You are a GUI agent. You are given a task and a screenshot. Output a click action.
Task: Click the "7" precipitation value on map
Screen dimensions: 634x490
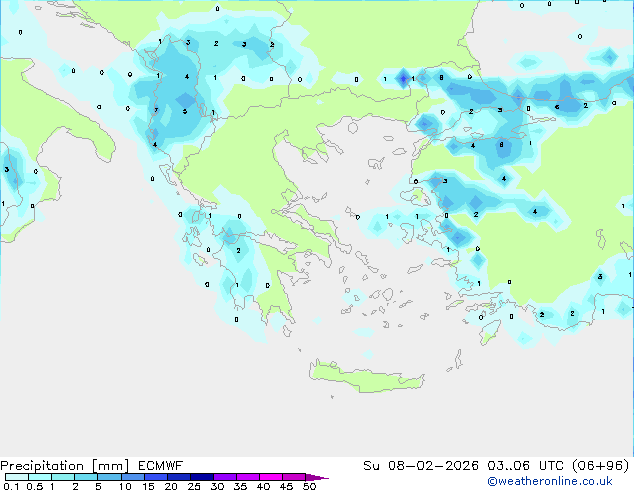[156, 110]
